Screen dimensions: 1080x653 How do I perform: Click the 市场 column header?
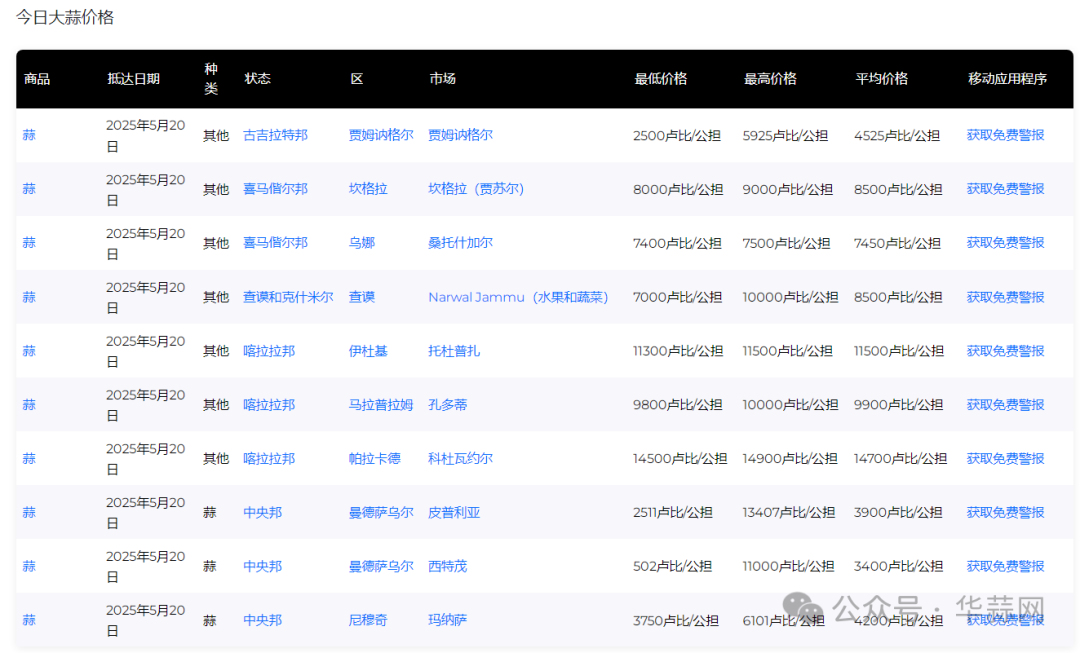(442, 79)
